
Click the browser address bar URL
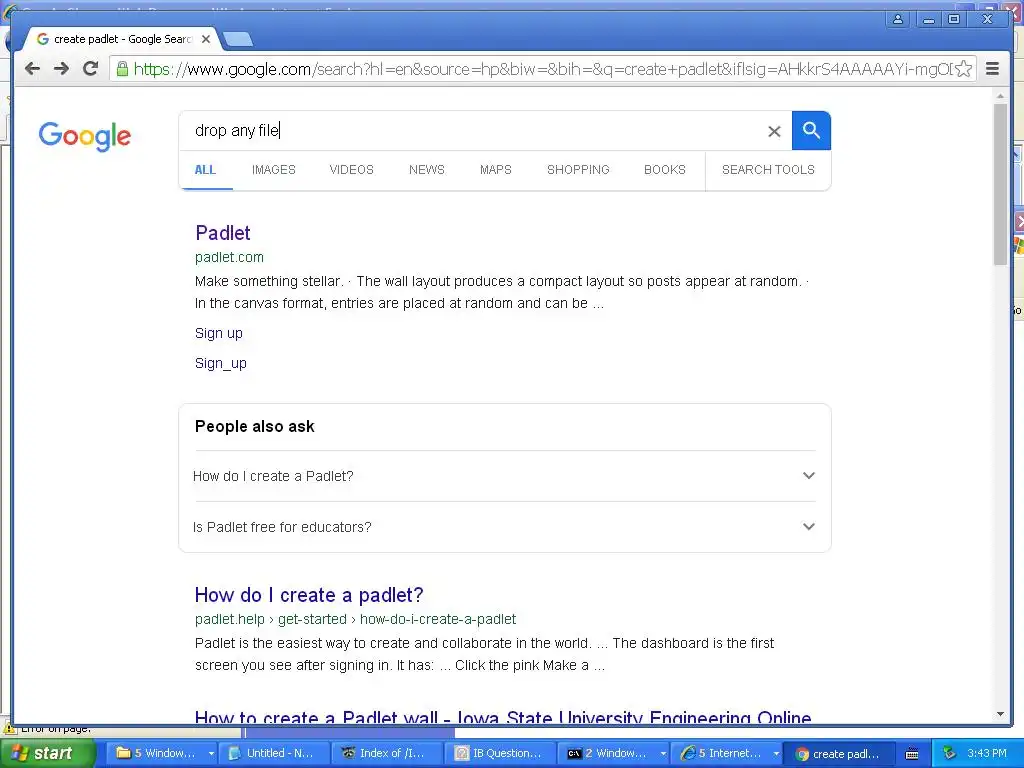(x=542, y=69)
